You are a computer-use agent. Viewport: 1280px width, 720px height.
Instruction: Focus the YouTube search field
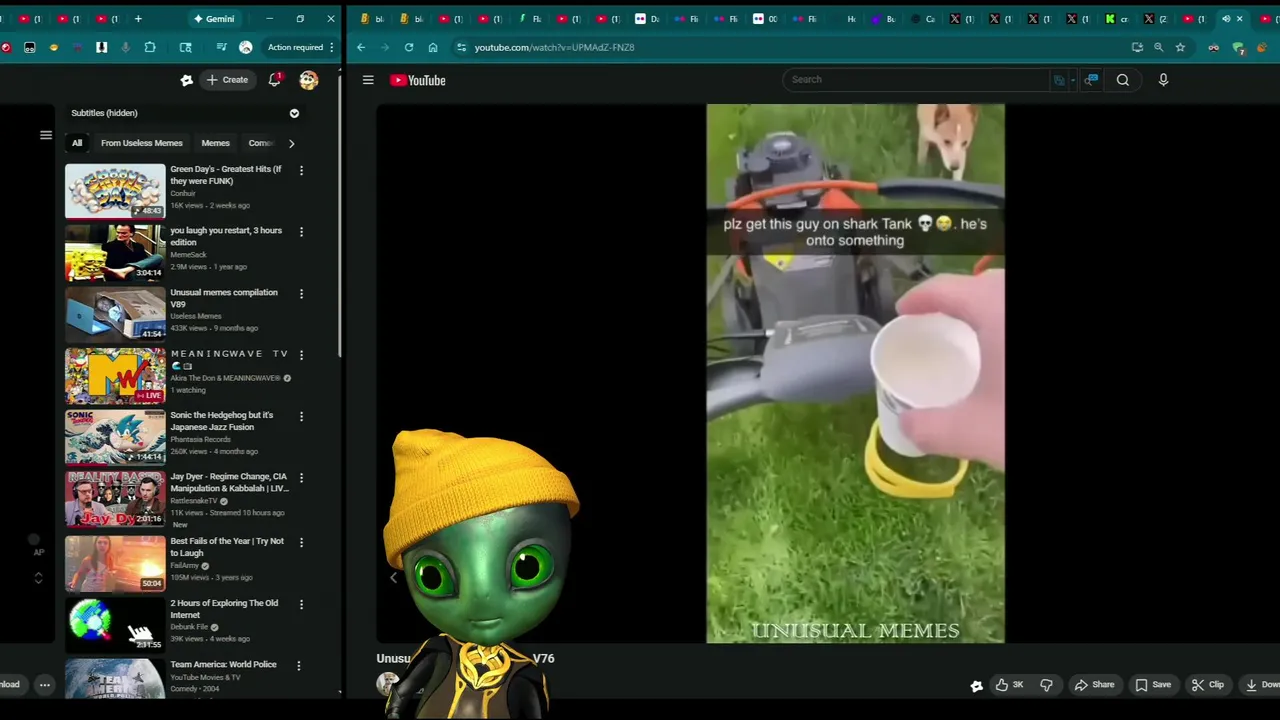[x=915, y=80]
